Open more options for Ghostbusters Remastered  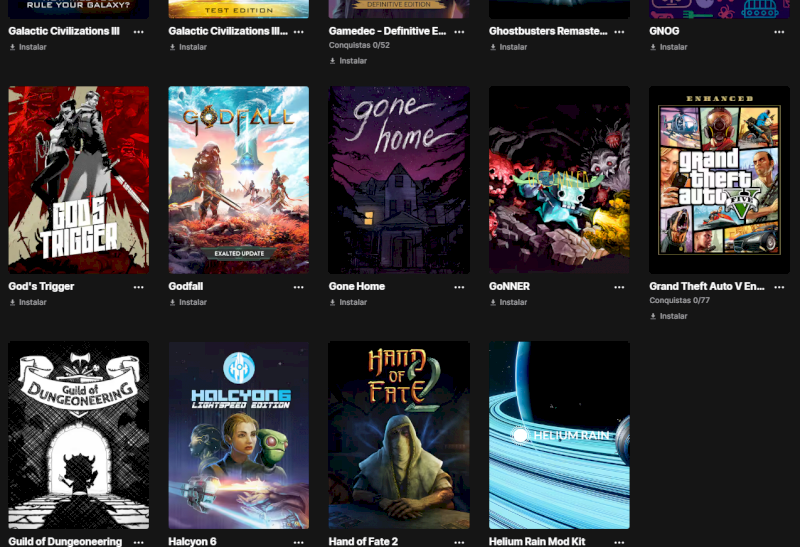coord(619,32)
